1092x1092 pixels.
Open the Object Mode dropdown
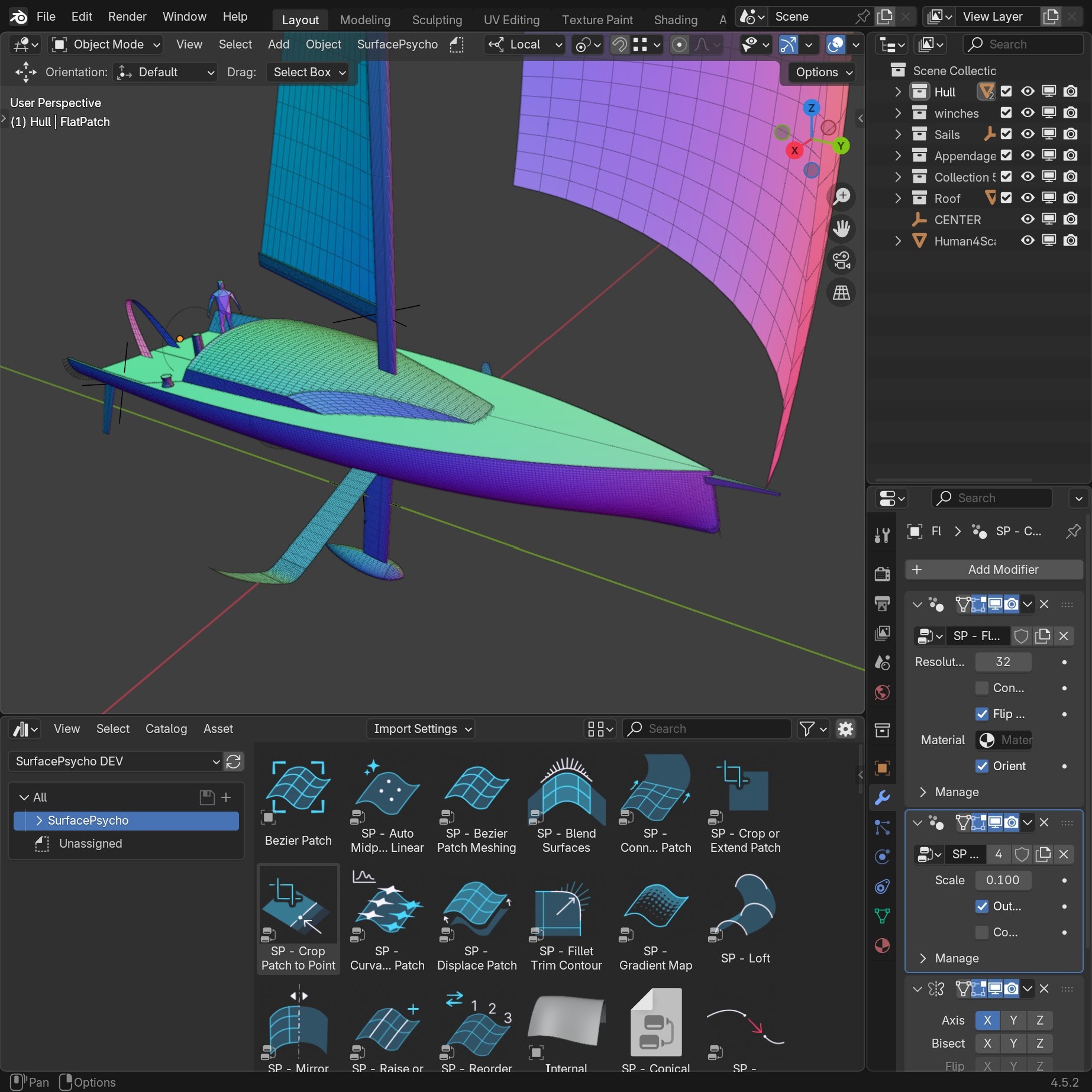click(106, 44)
